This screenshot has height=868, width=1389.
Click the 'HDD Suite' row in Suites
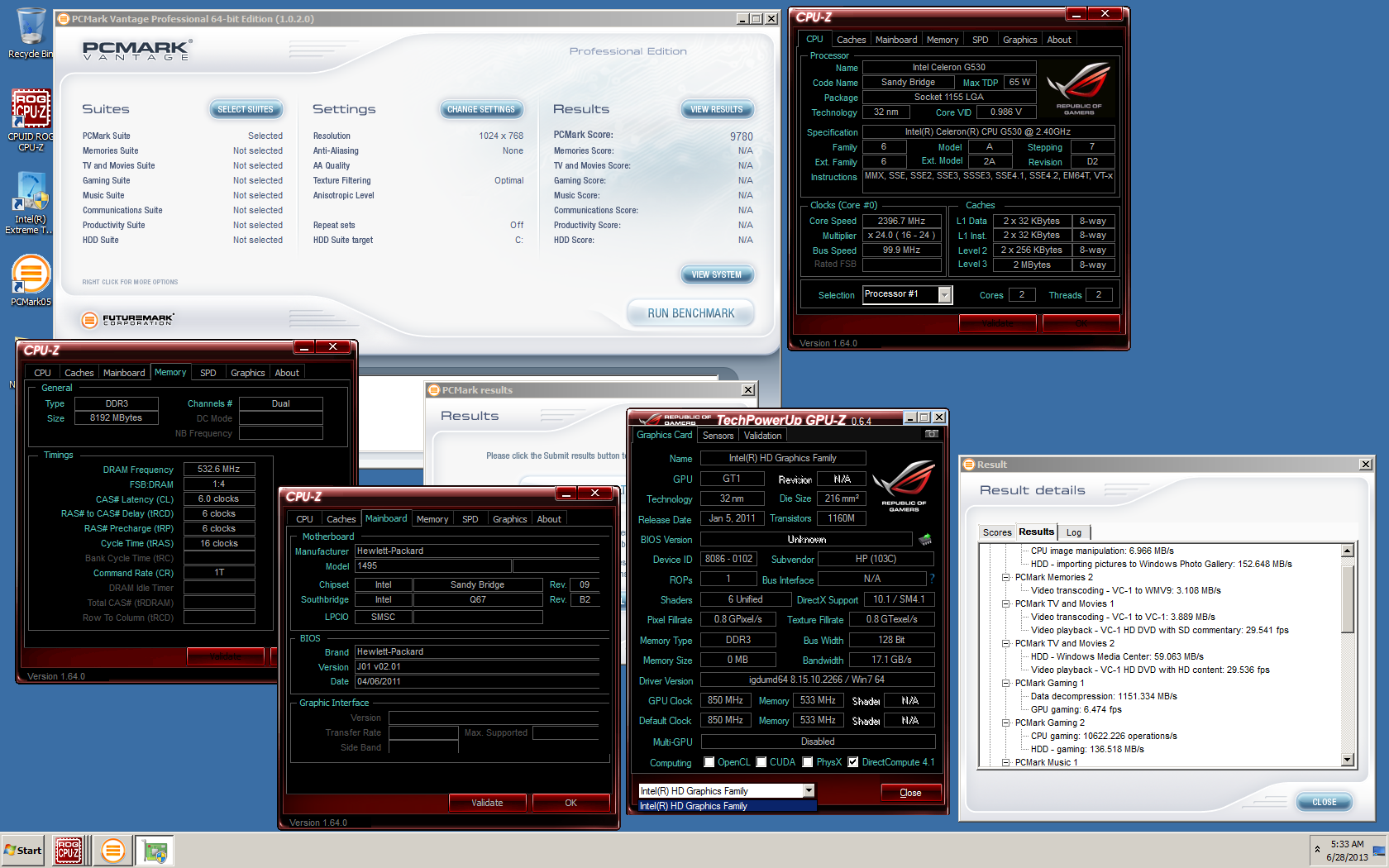pyautogui.click(x=182, y=240)
